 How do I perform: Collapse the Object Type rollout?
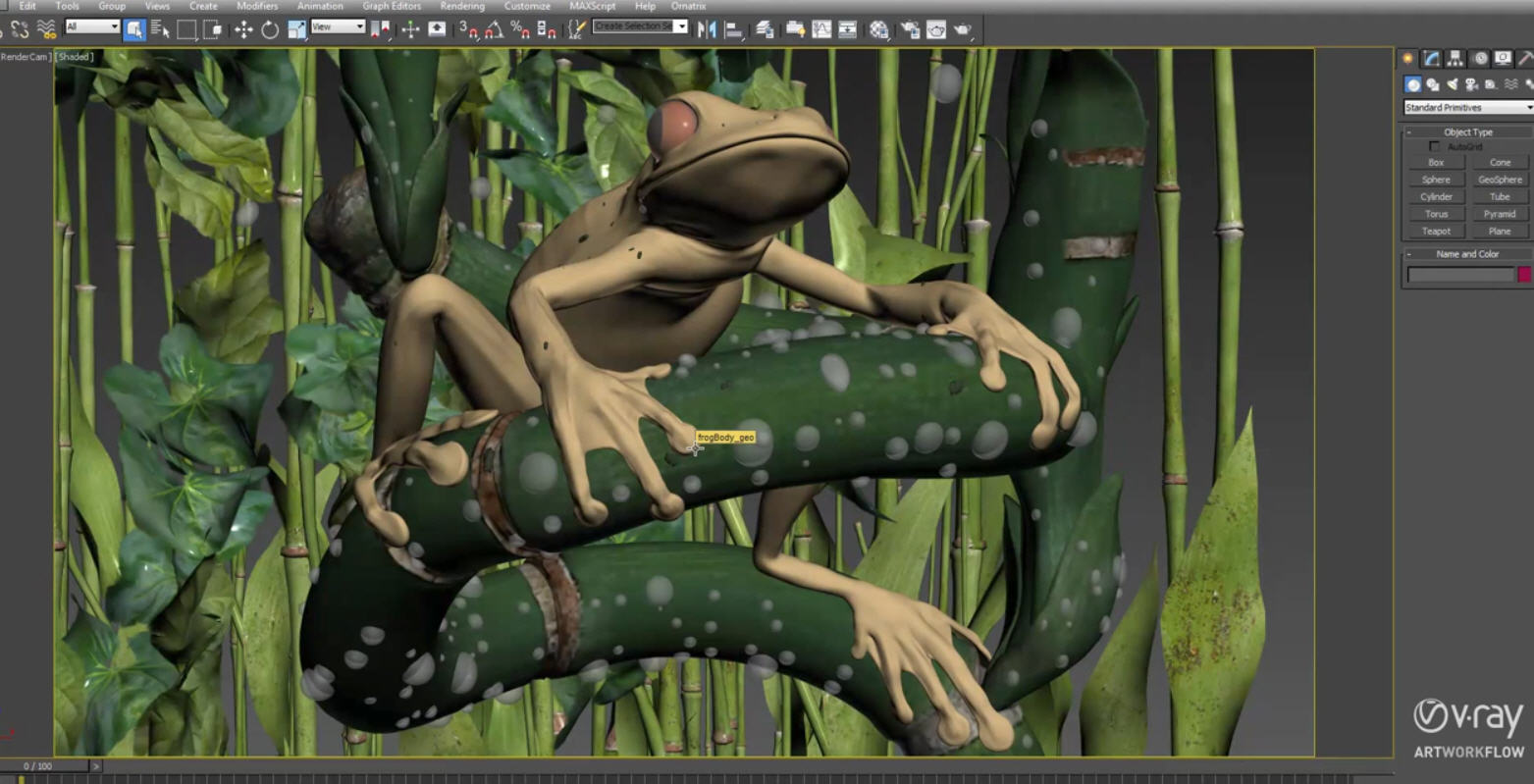pyautogui.click(x=1468, y=131)
